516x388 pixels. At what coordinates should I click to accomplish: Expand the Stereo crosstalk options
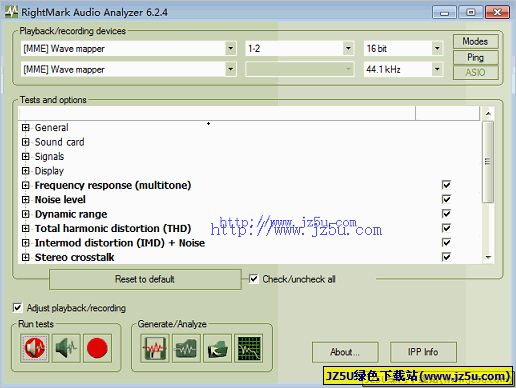pos(26,257)
